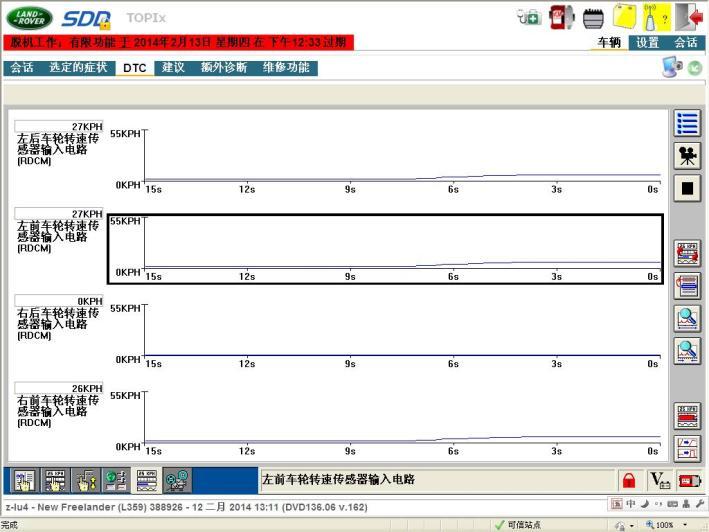Click the exit door with red arrow
Screen dimensions: 709x532
pos(690,17)
